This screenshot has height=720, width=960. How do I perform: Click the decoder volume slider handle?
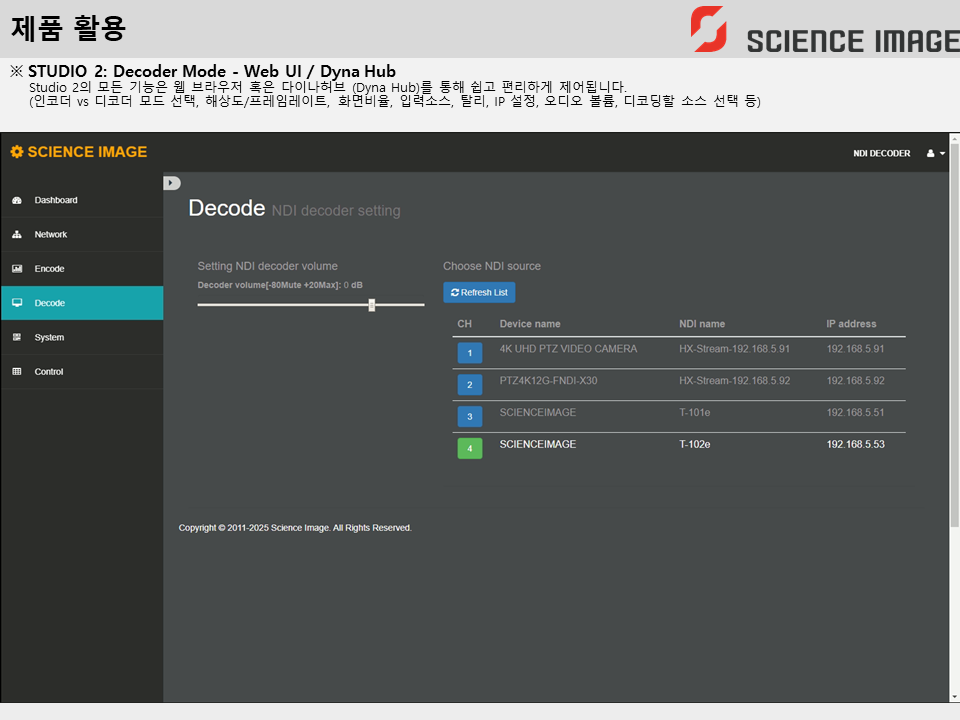pos(372,305)
